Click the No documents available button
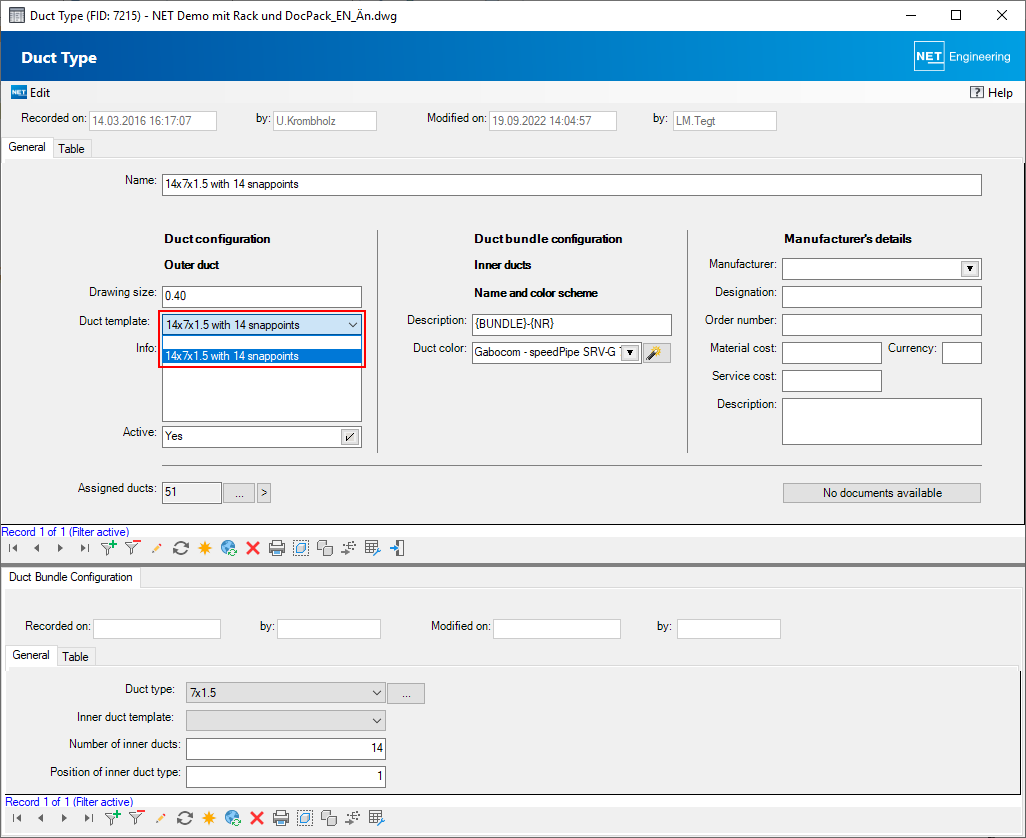 point(882,493)
